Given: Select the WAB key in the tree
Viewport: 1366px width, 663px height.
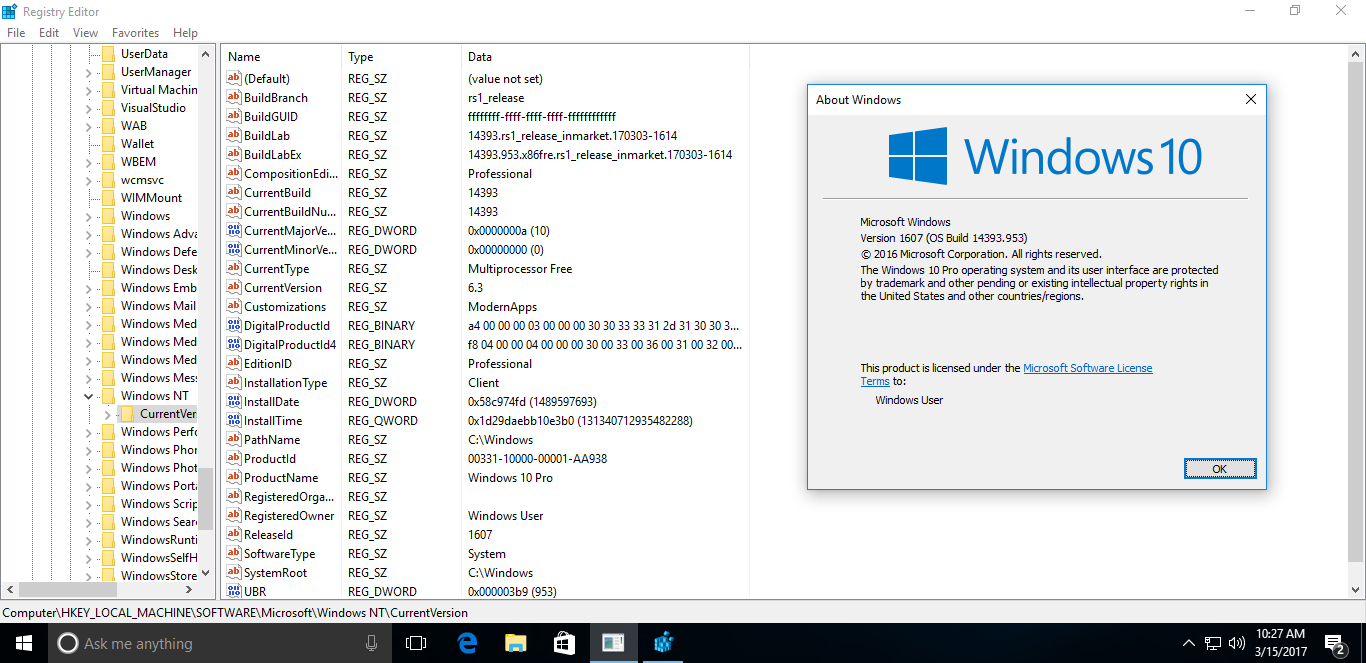Looking at the screenshot, I should click(134, 126).
